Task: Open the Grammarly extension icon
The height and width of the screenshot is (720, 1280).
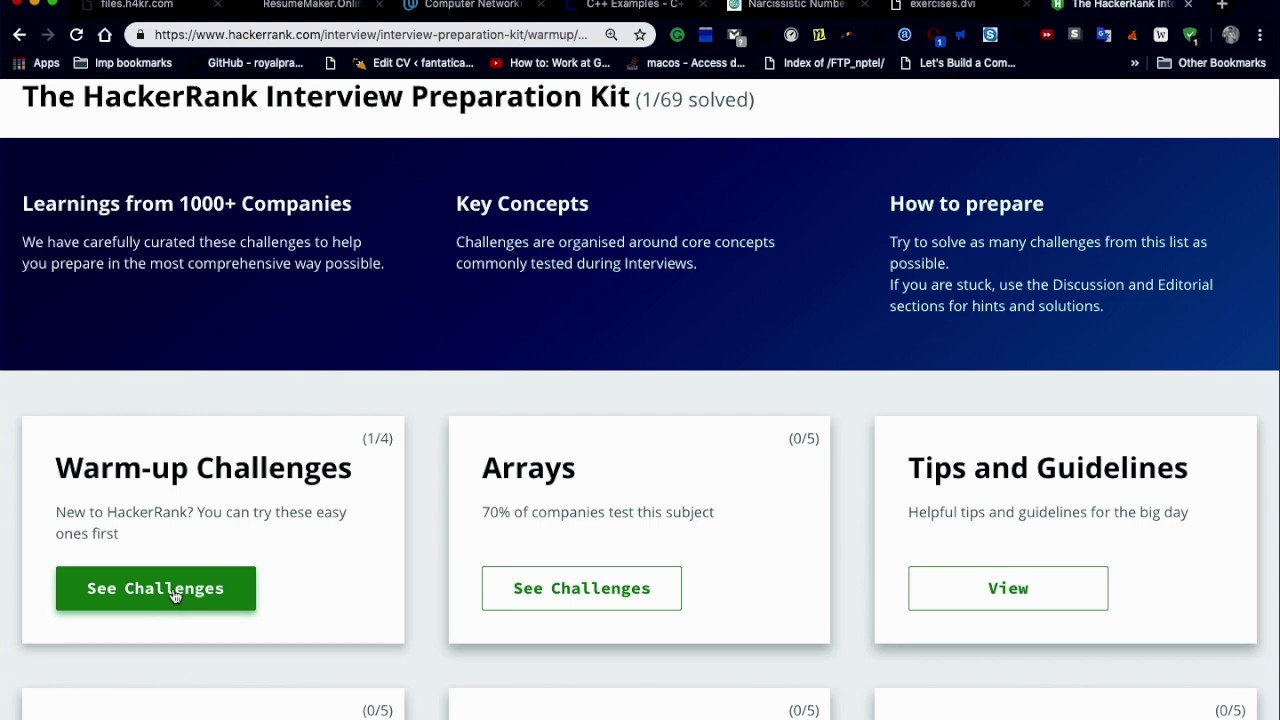Action: (x=677, y=35)
